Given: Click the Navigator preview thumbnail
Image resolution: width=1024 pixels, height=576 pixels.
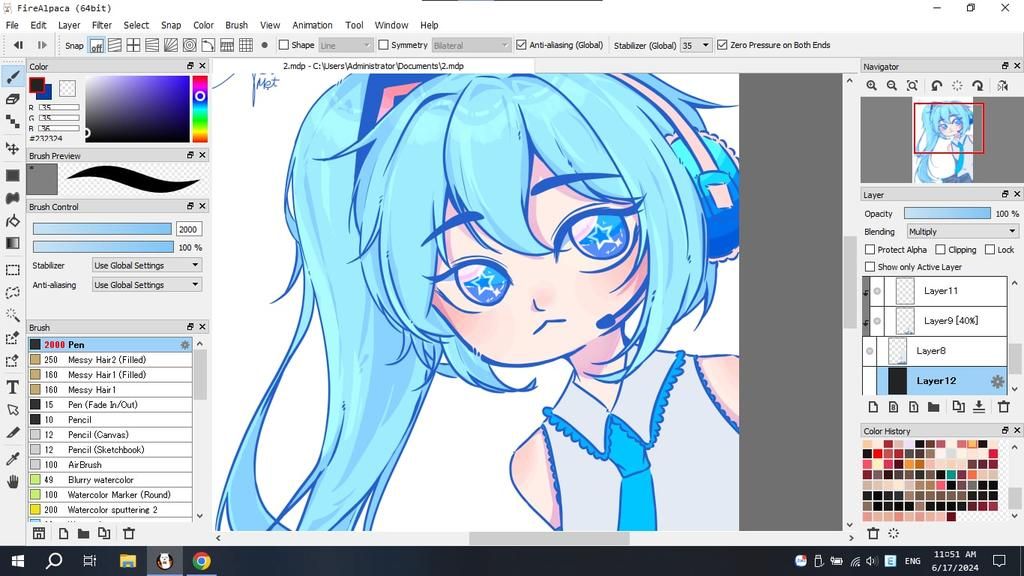Looking at the screenshot, I should [x=944, y=142].
